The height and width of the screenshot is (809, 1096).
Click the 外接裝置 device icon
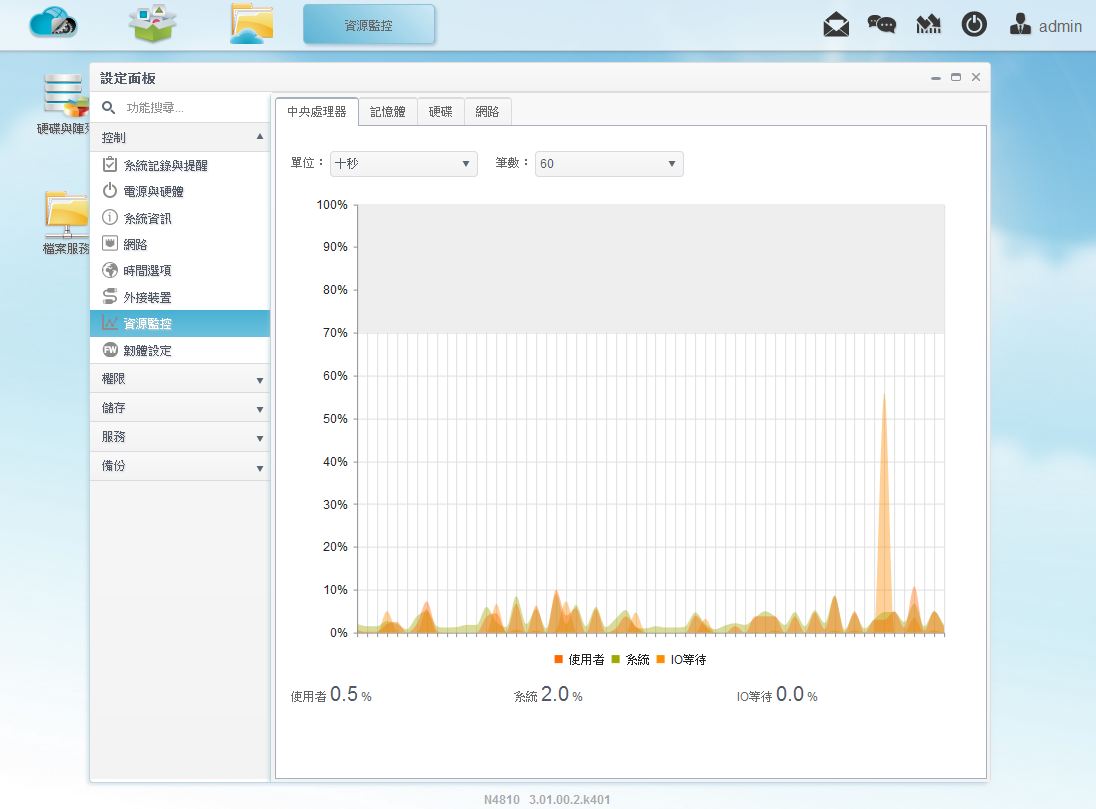110,296
